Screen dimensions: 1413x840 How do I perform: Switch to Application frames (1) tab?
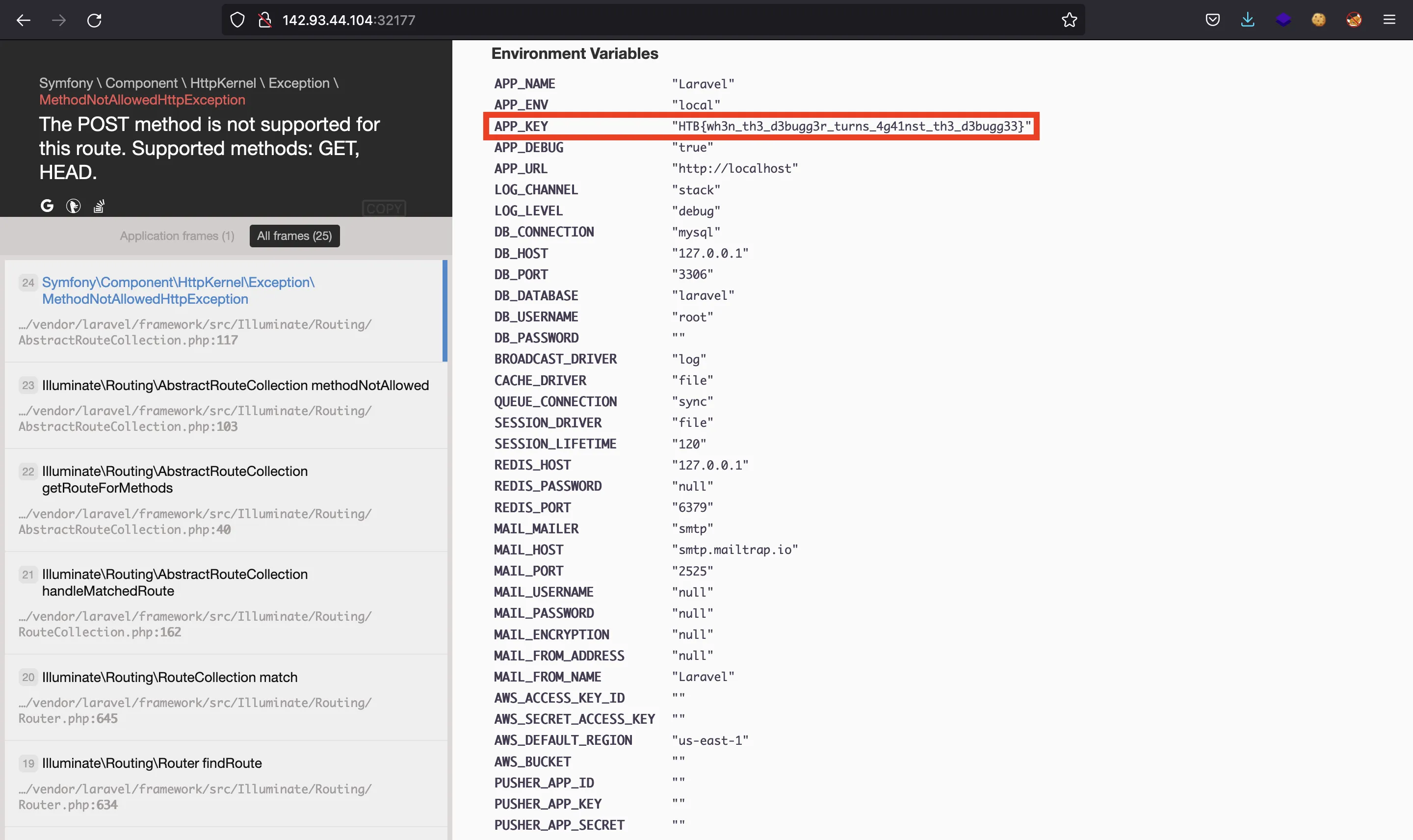click(x=177, y=236)
